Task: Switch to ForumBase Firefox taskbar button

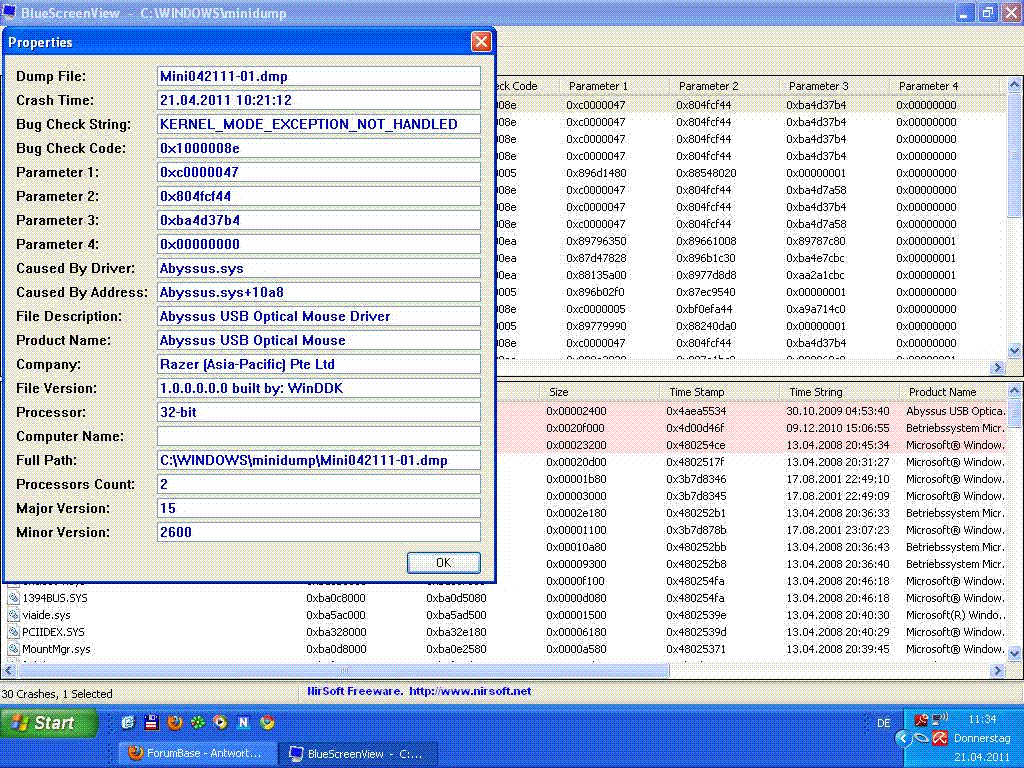Action: (197, 754)
